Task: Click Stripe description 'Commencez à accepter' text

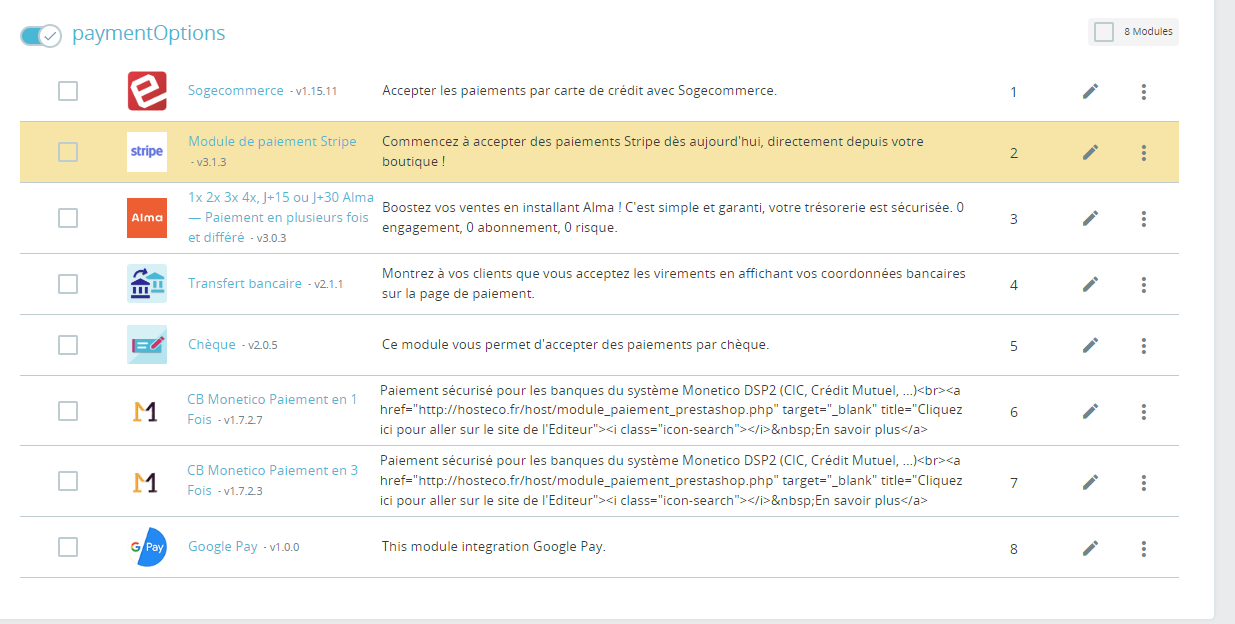Action: 653,151
